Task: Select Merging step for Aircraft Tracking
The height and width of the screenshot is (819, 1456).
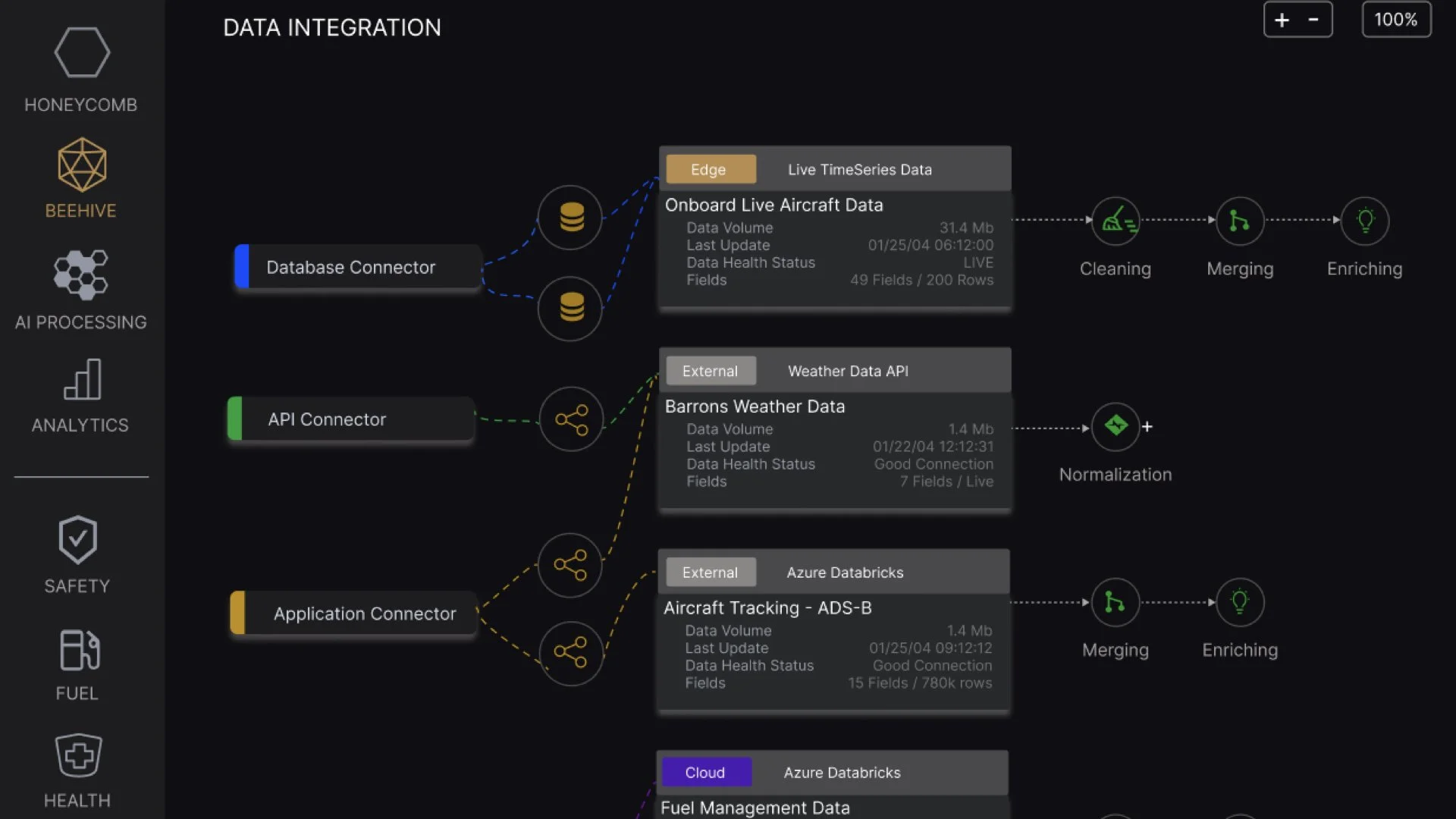Action: pos(1116,602)
